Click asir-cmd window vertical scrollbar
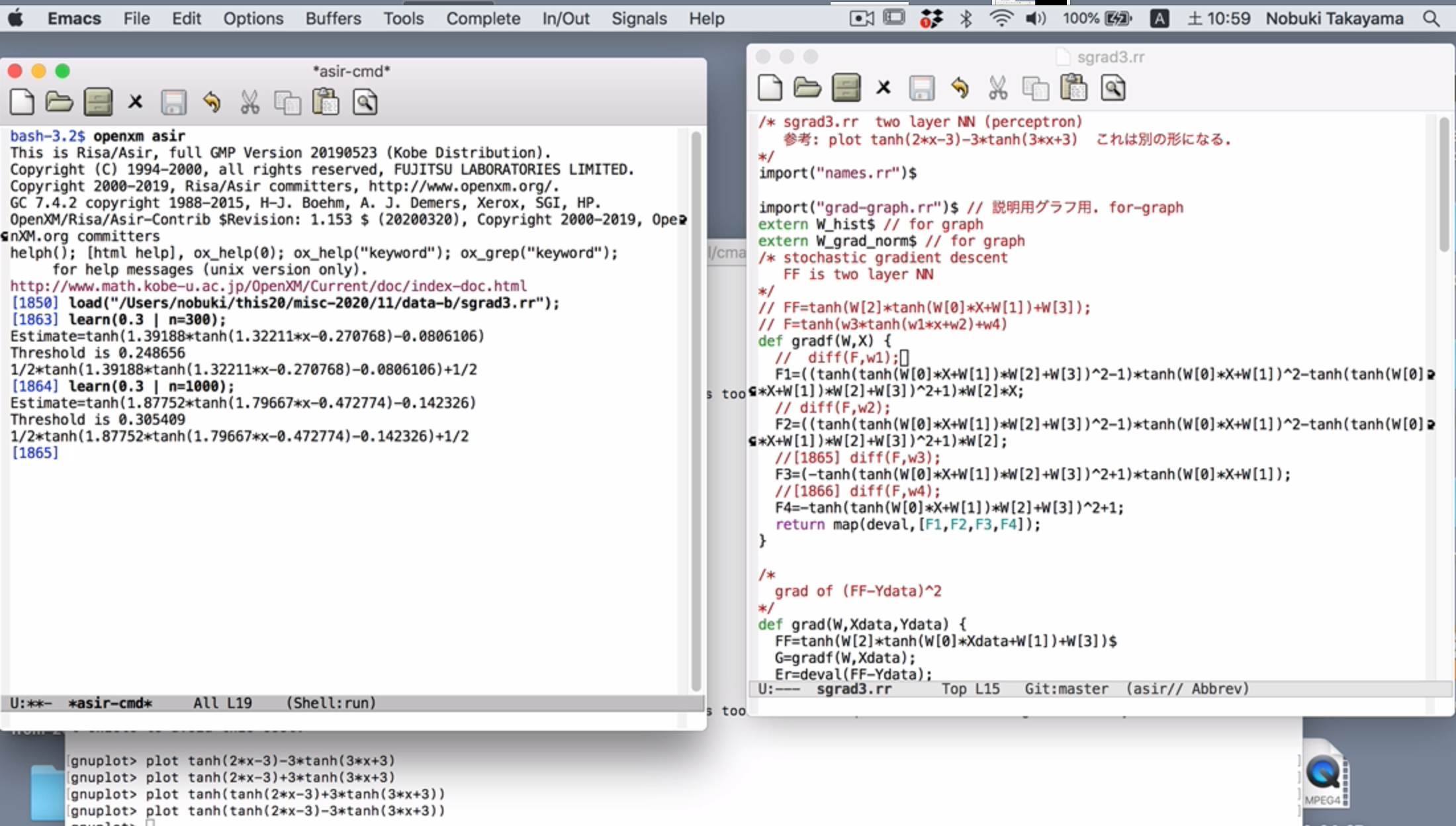The image size is (1456, 826). tap(696, 410)
